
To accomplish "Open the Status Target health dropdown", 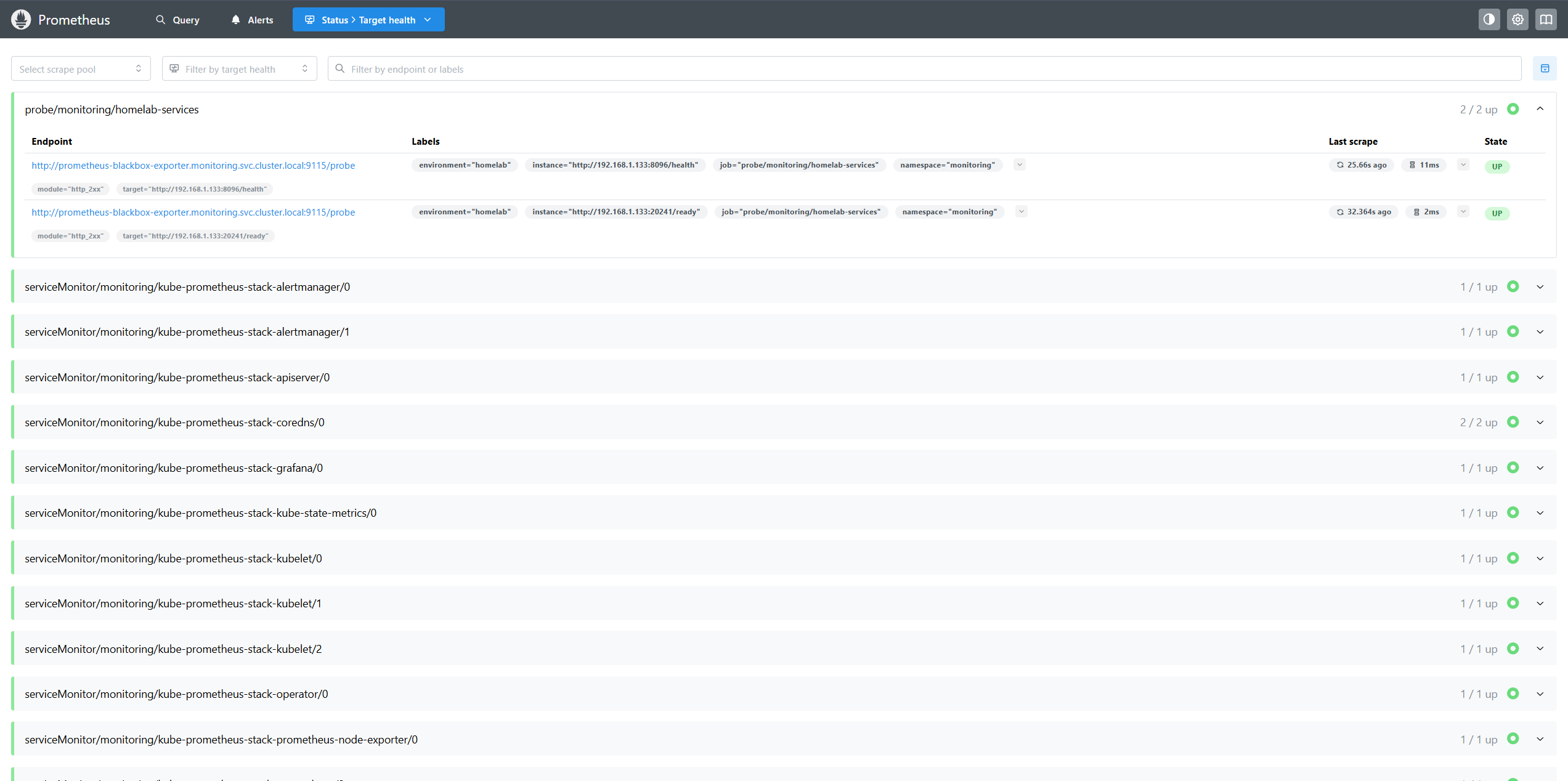I will (x=368, y=19).
